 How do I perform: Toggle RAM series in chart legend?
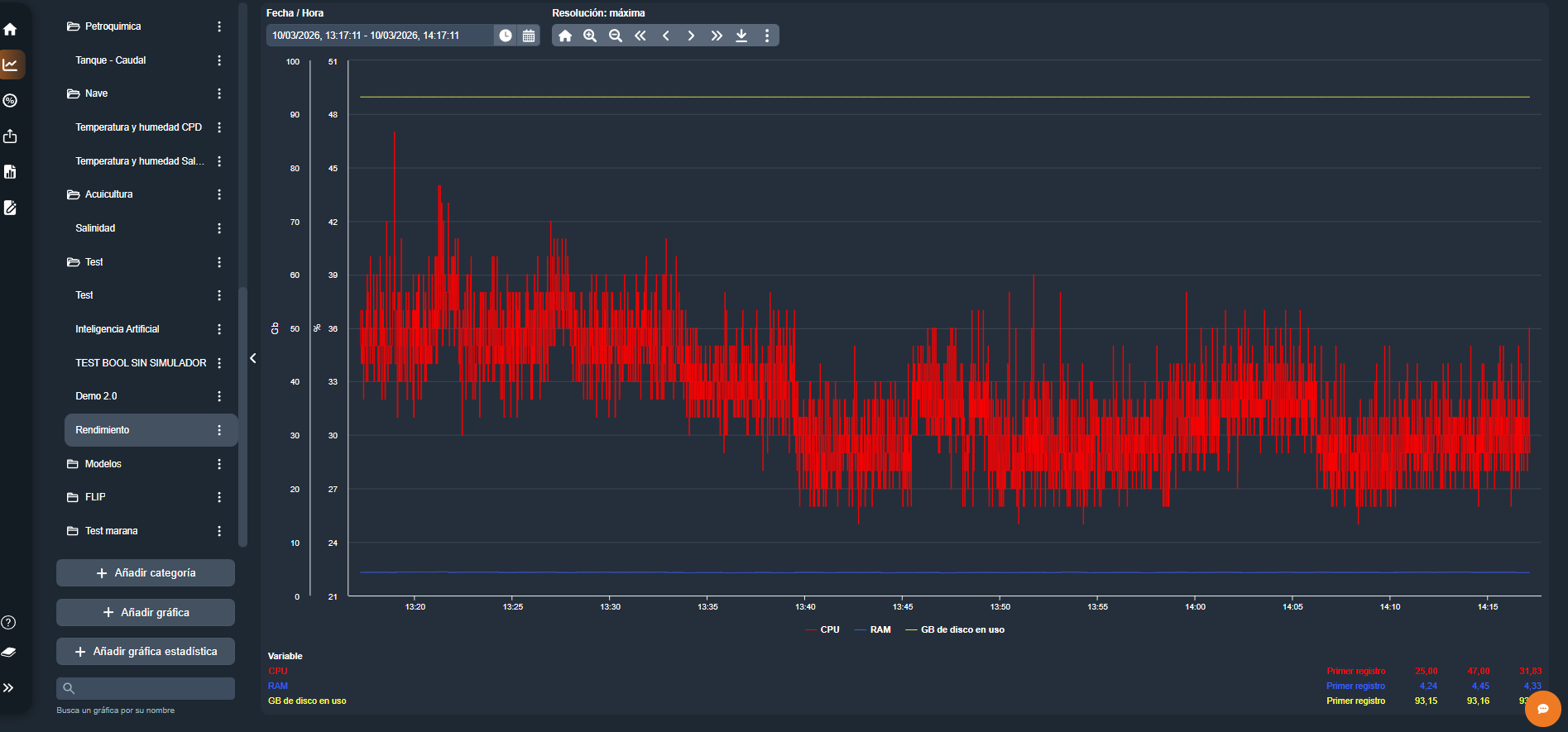pos(880,629)
